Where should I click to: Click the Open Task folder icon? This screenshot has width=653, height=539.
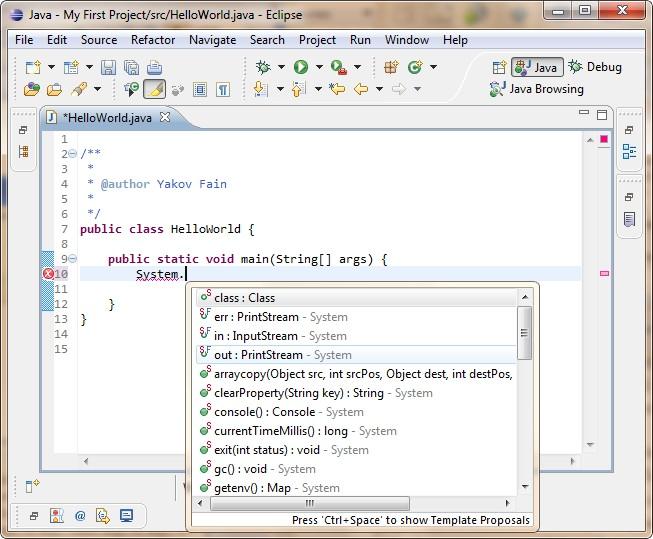pyautogui.click(x=55, y=89)
